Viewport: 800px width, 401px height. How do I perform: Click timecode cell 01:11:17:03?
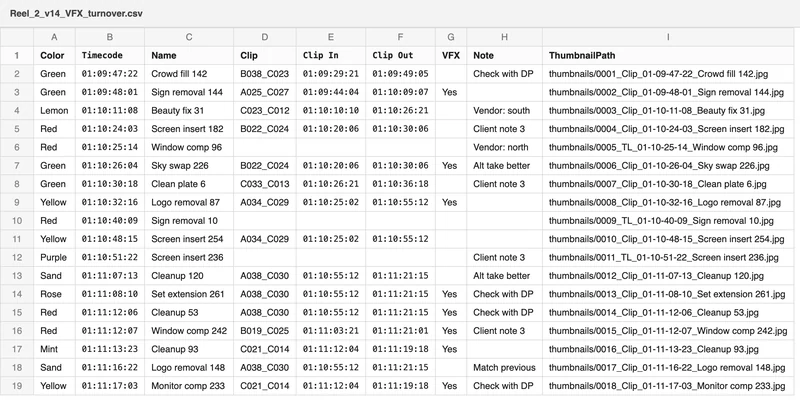click(x=110, y=386)
